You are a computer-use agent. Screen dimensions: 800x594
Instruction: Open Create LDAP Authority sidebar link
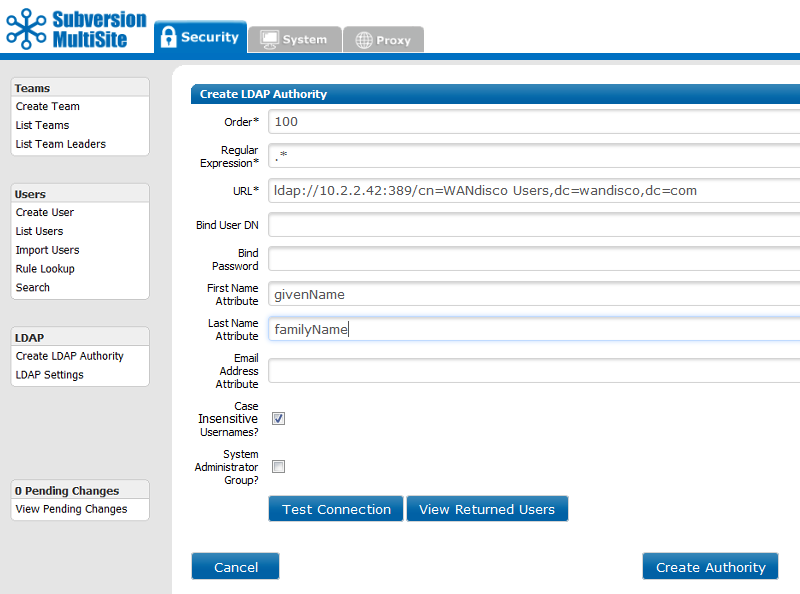(69, 356)
